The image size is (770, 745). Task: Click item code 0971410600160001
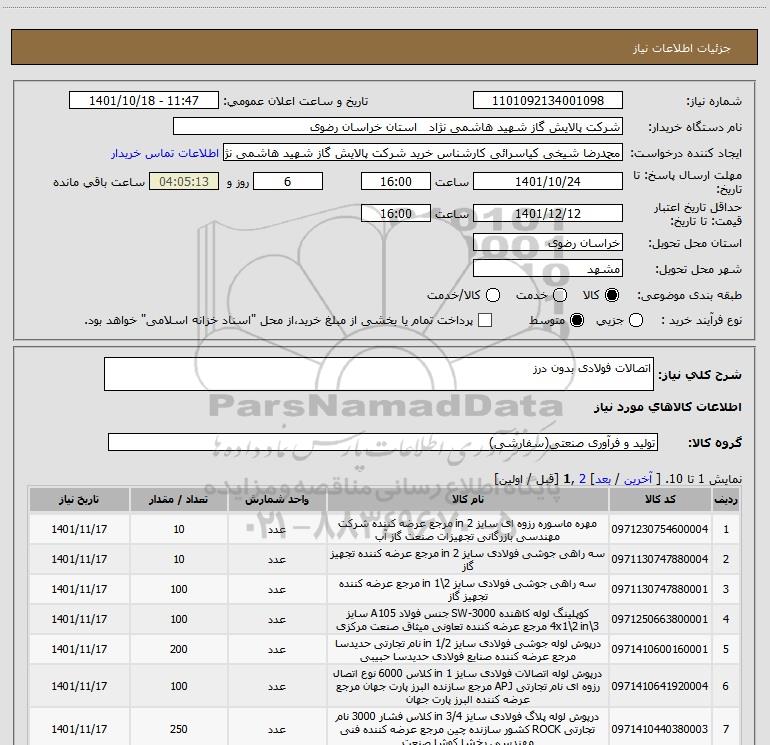tap(660, 649)
